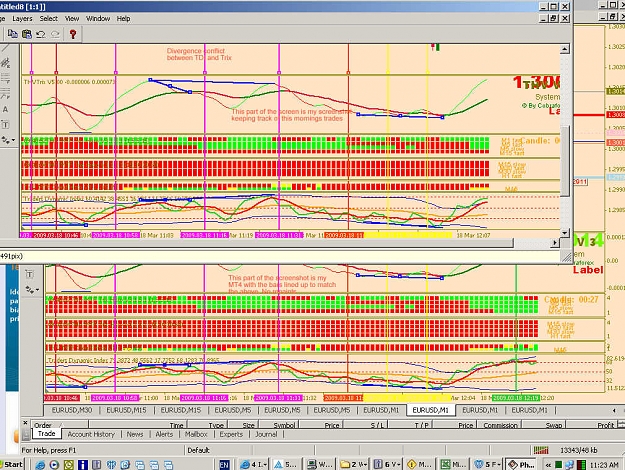Expand the '6 V' grouped taskbar button
Screen dimensions: 625x470
tap(387, 465)
